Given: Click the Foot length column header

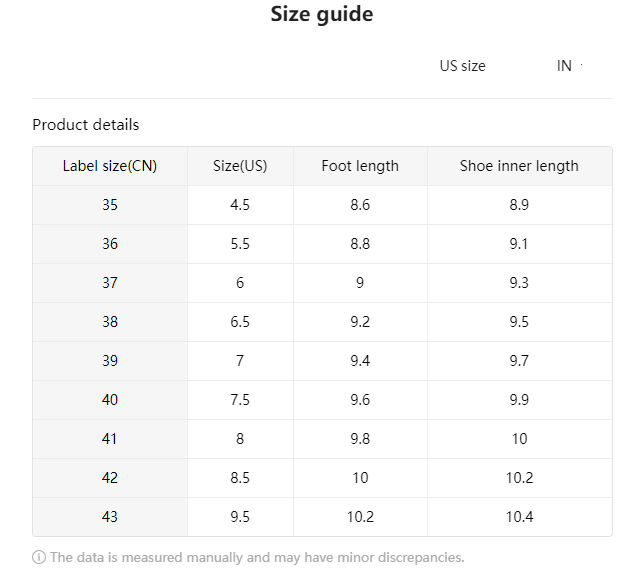Looking at the screenshot, I should tap(360, 166).
